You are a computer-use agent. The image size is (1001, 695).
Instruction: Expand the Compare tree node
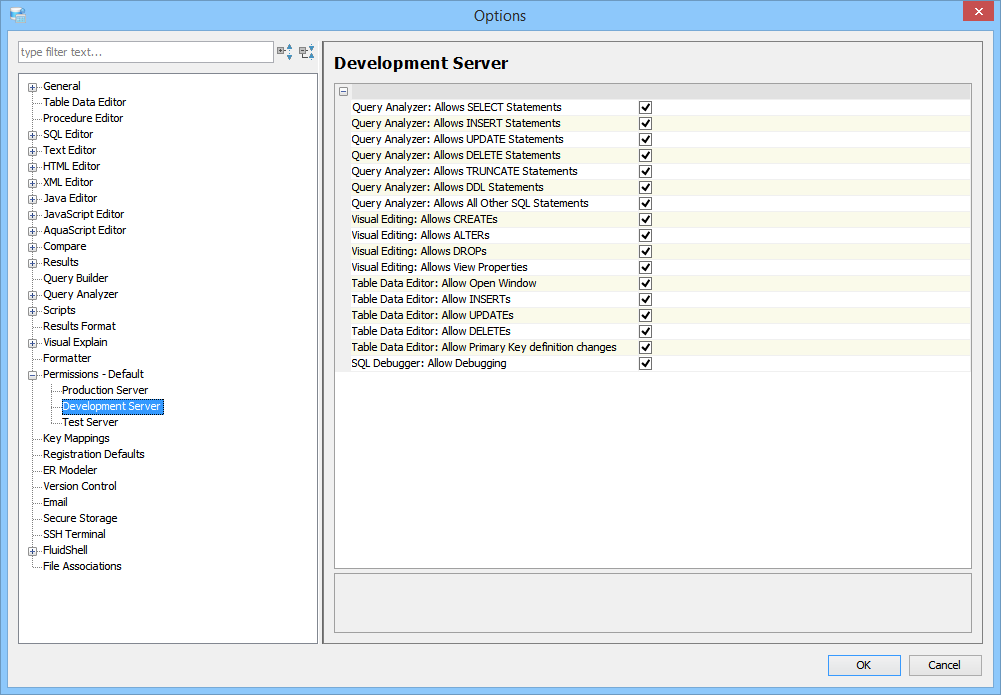coord(33,247)
